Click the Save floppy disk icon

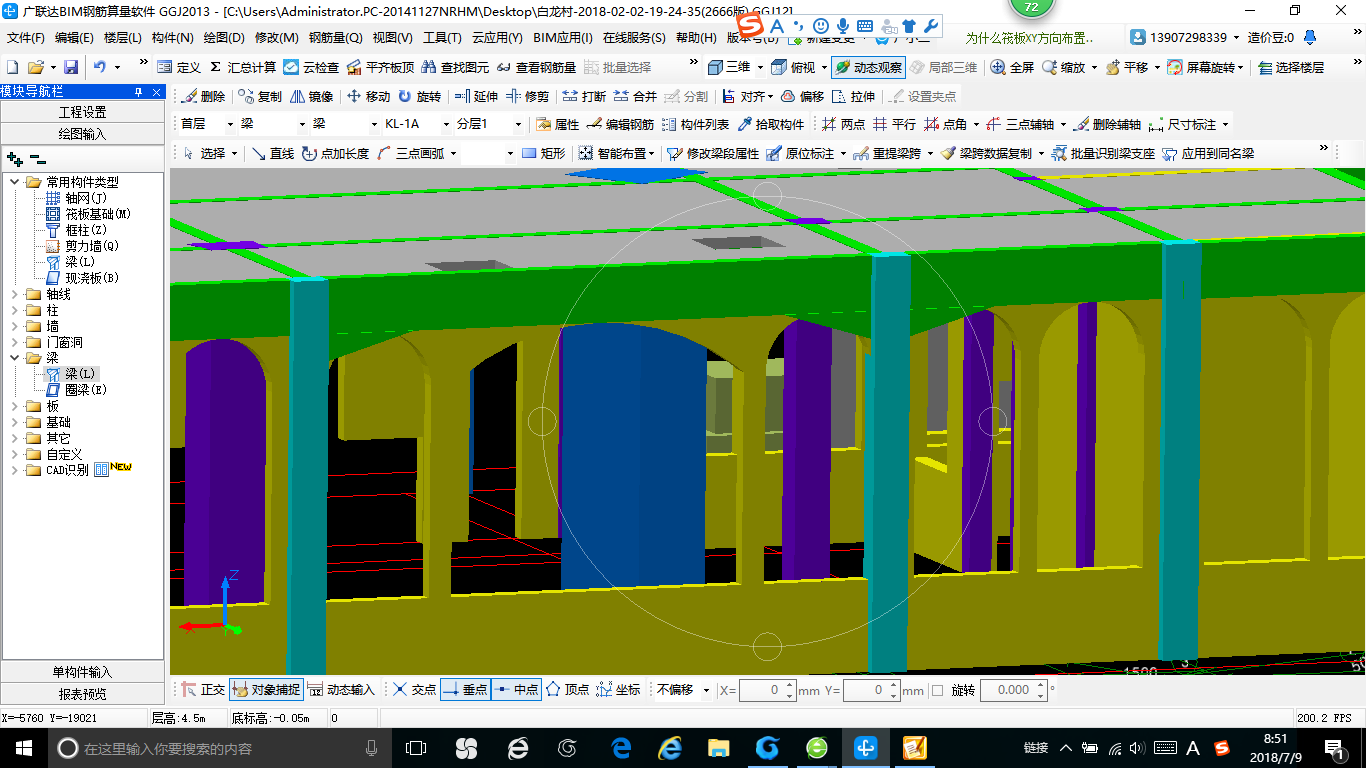pos(71,67)
